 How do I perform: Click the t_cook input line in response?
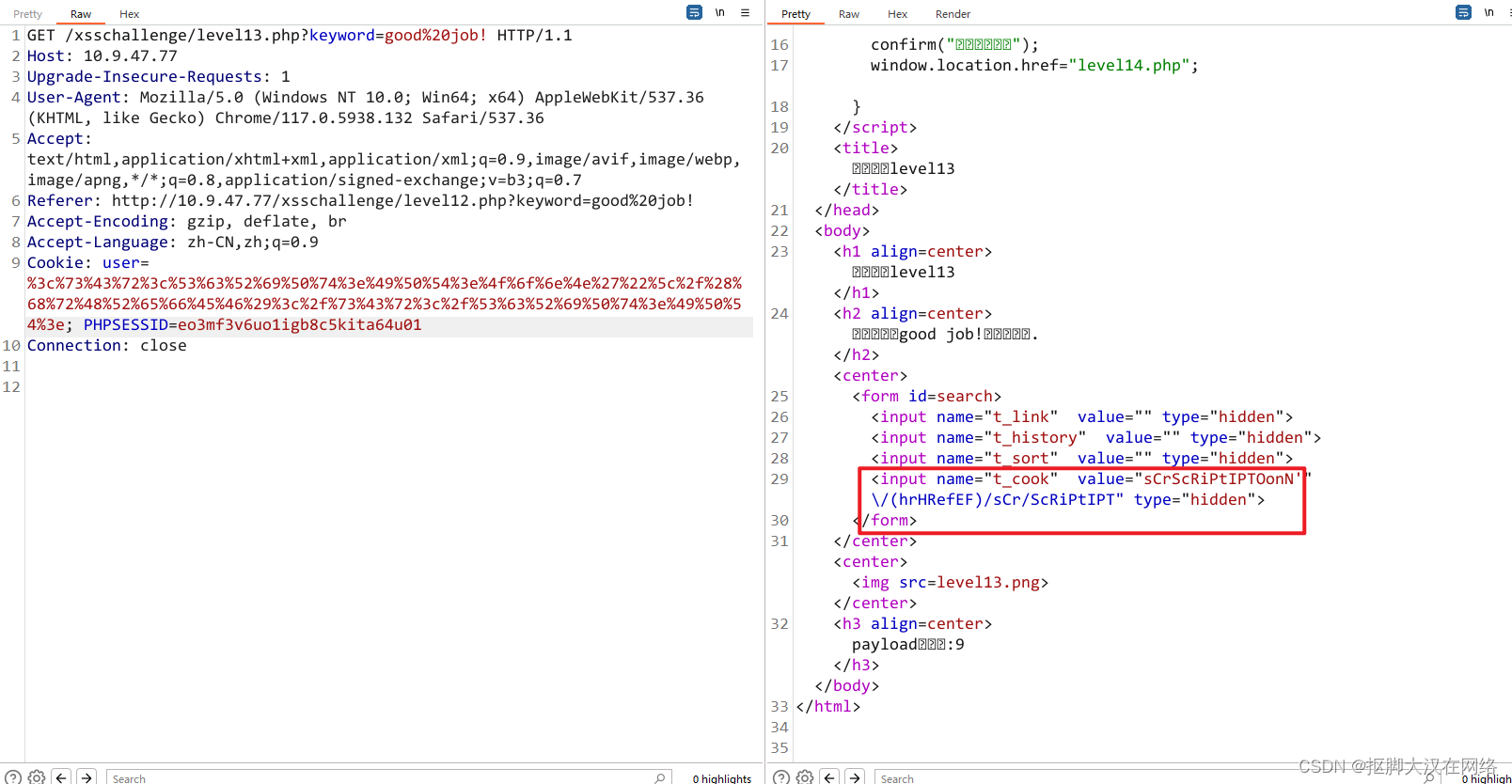pyautogui.click(x=1091, y=489)
